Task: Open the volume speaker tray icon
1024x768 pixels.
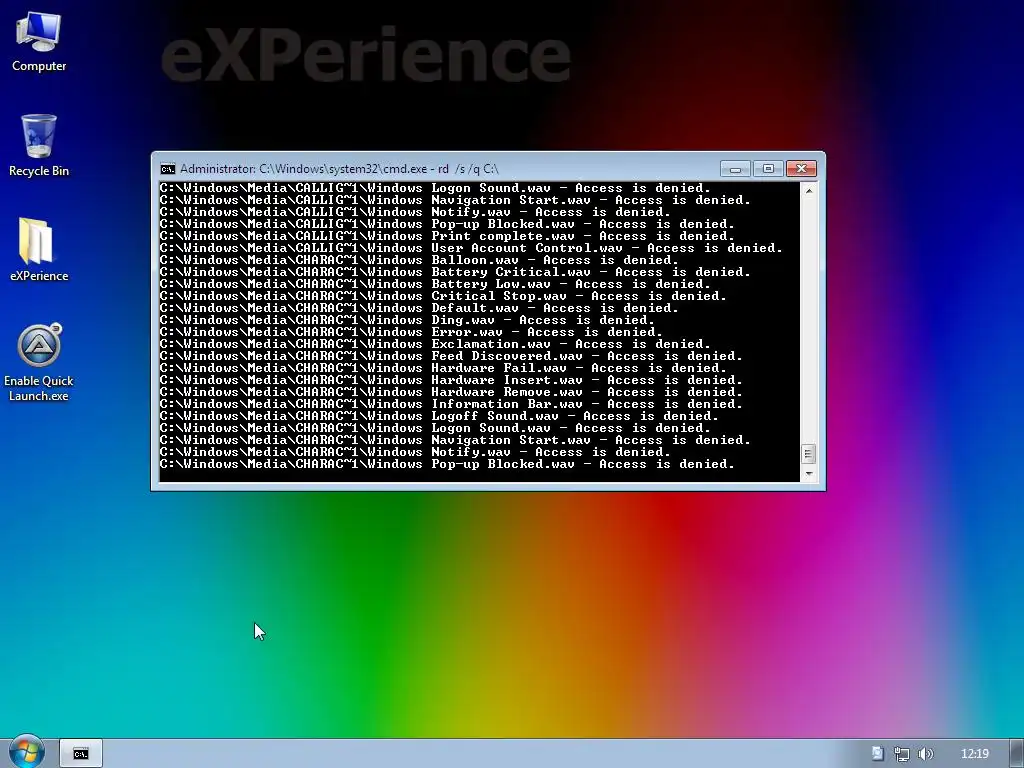Action: coord(925,754)
